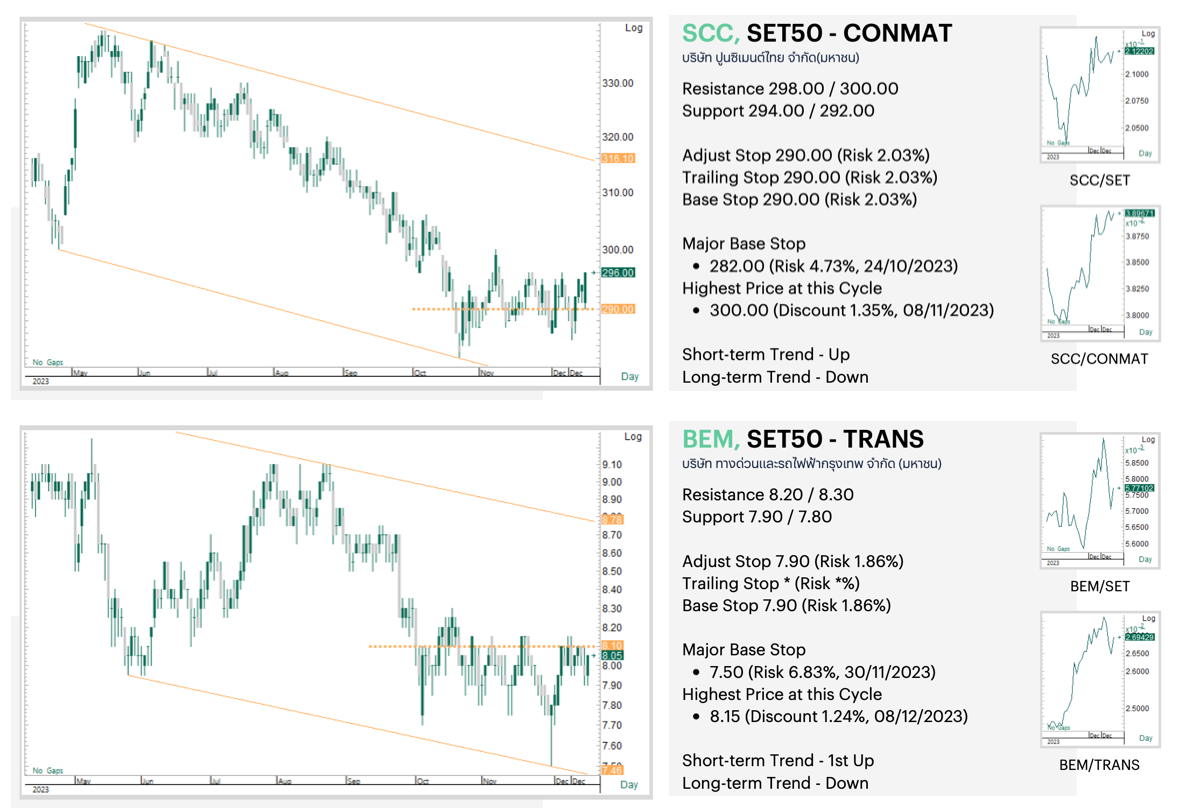The width and height of the screenshot is (1190, 808).
Task: Click SCC orange 290.00 stop price tag
Action: coord(618,309)
